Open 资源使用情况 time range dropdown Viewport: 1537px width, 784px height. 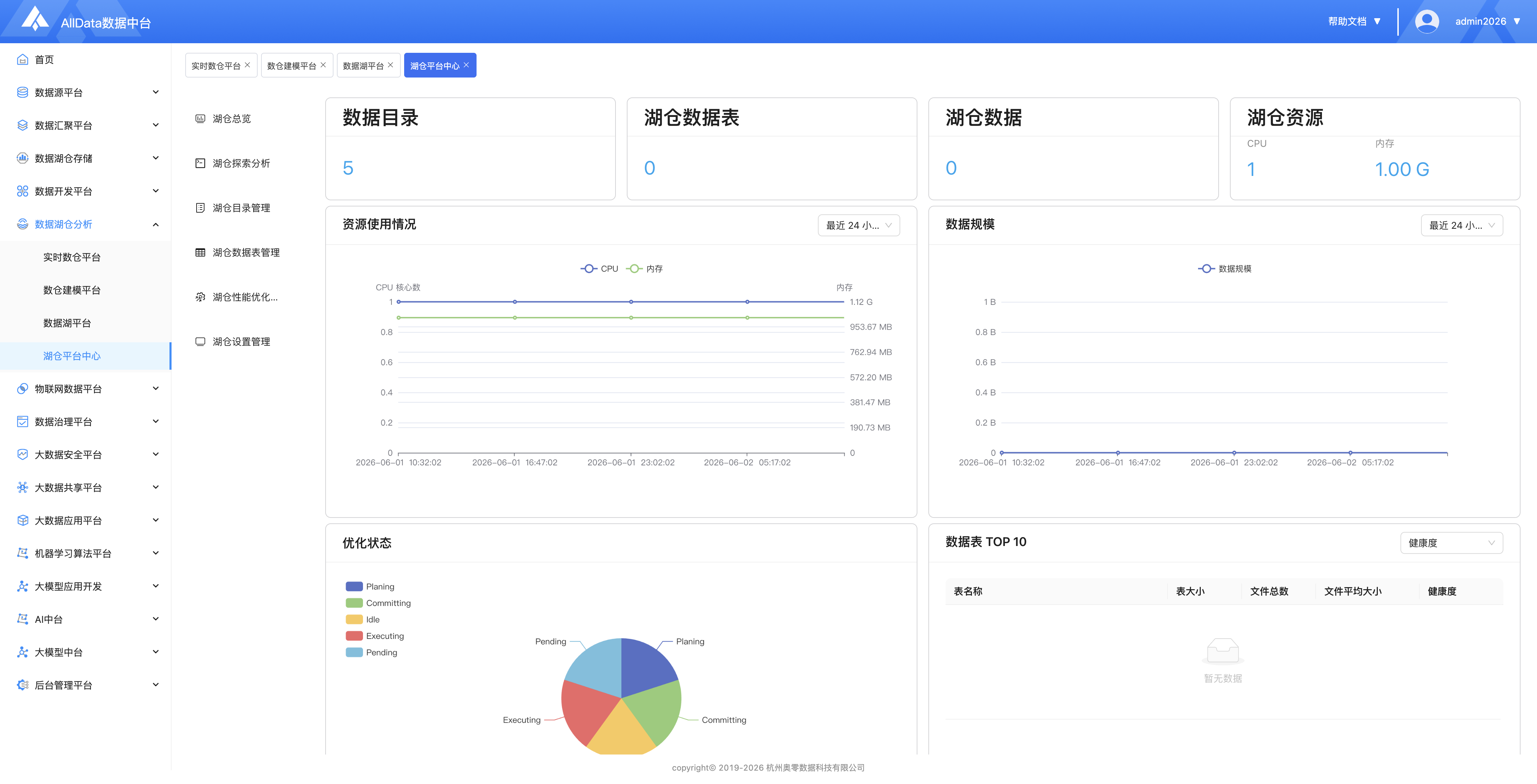(859, 226)
